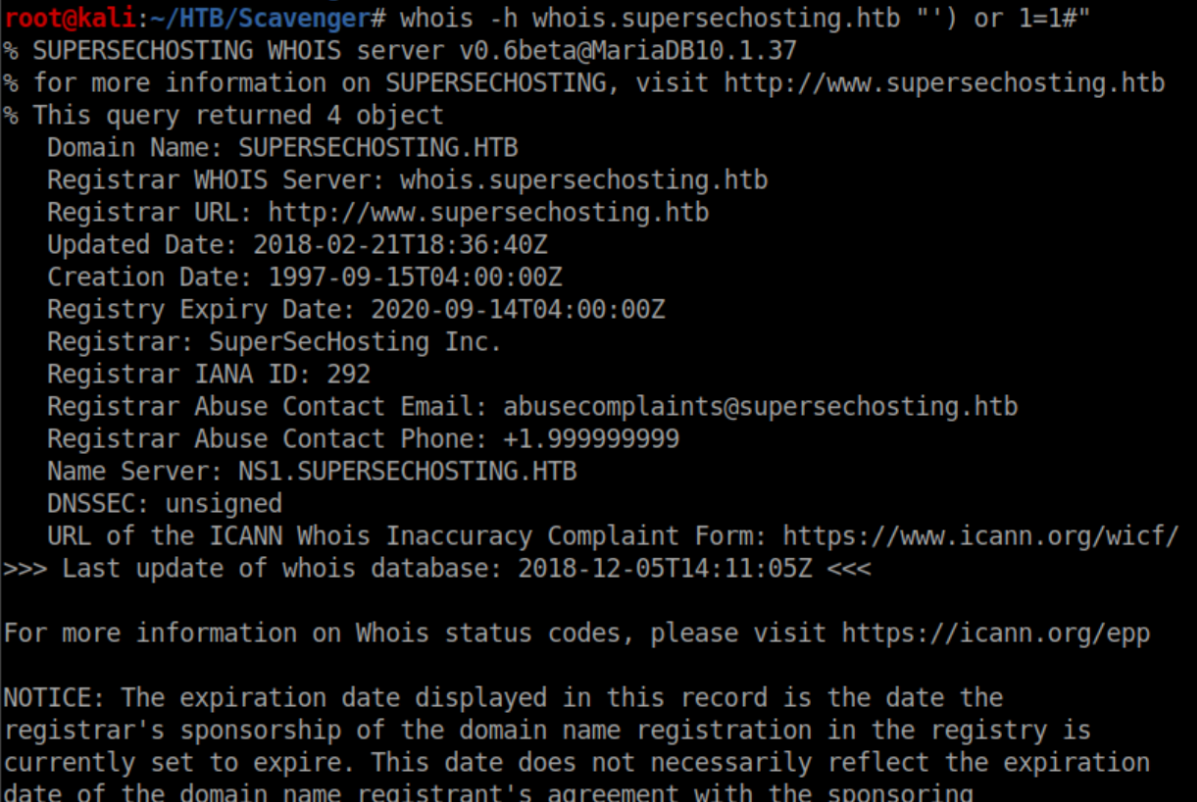The height and width of the screenshot is (802, 1197).
Task: Click the Registry Expiry Date value
Action: [x=517, y=309]
